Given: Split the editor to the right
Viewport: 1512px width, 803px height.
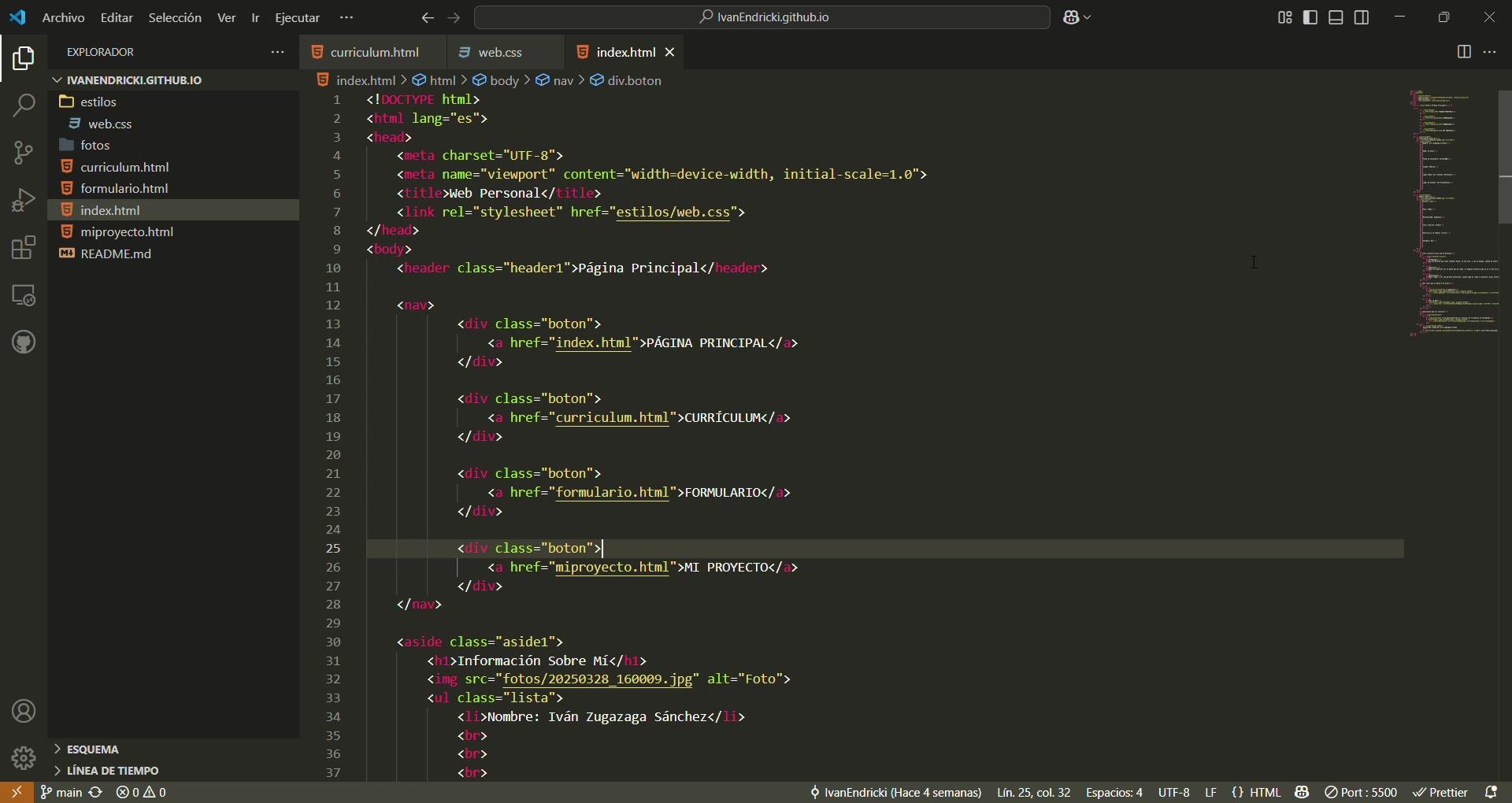Looking at the screenshot, I should (1464, 52).
